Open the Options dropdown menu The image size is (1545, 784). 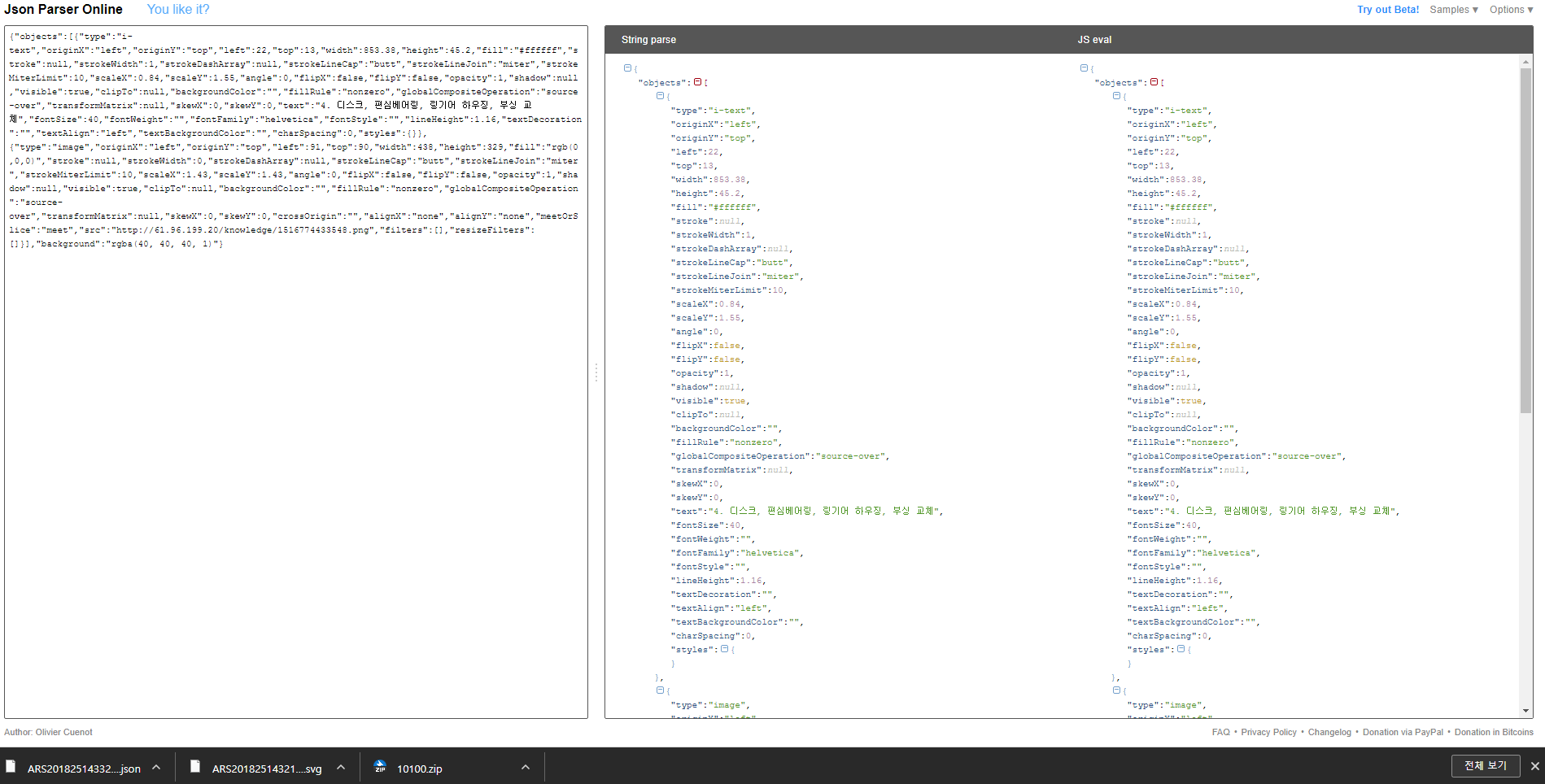[1512, 10]
